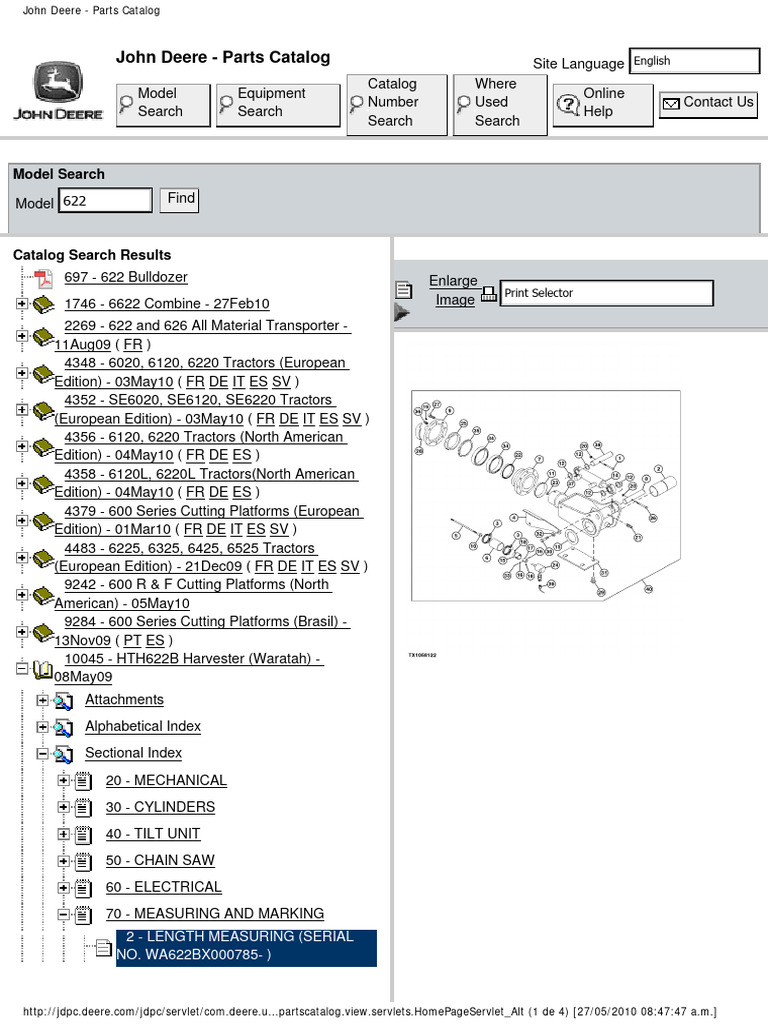
Task: Click the book icon for catalog 4352
Action: pyautogui.click(x=43, y=410)
